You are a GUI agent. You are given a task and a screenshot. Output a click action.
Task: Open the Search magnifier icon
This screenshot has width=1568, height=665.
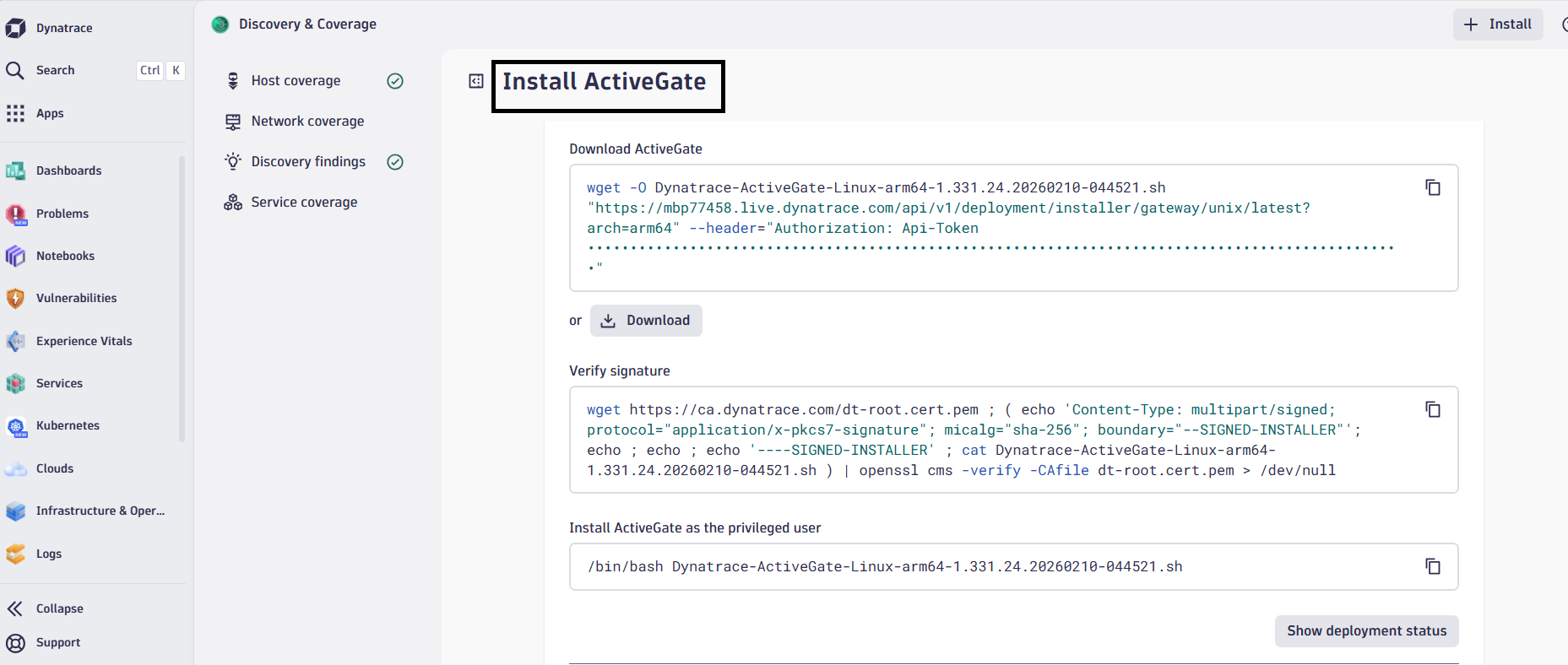tap(15, 70)
